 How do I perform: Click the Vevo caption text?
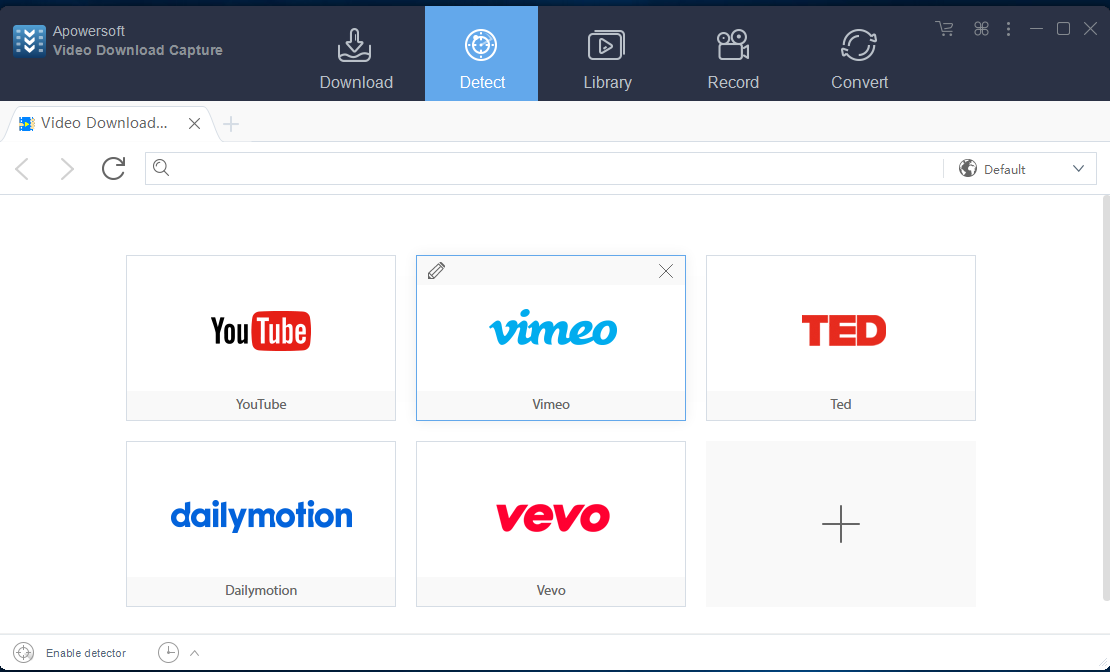(551, 591)
